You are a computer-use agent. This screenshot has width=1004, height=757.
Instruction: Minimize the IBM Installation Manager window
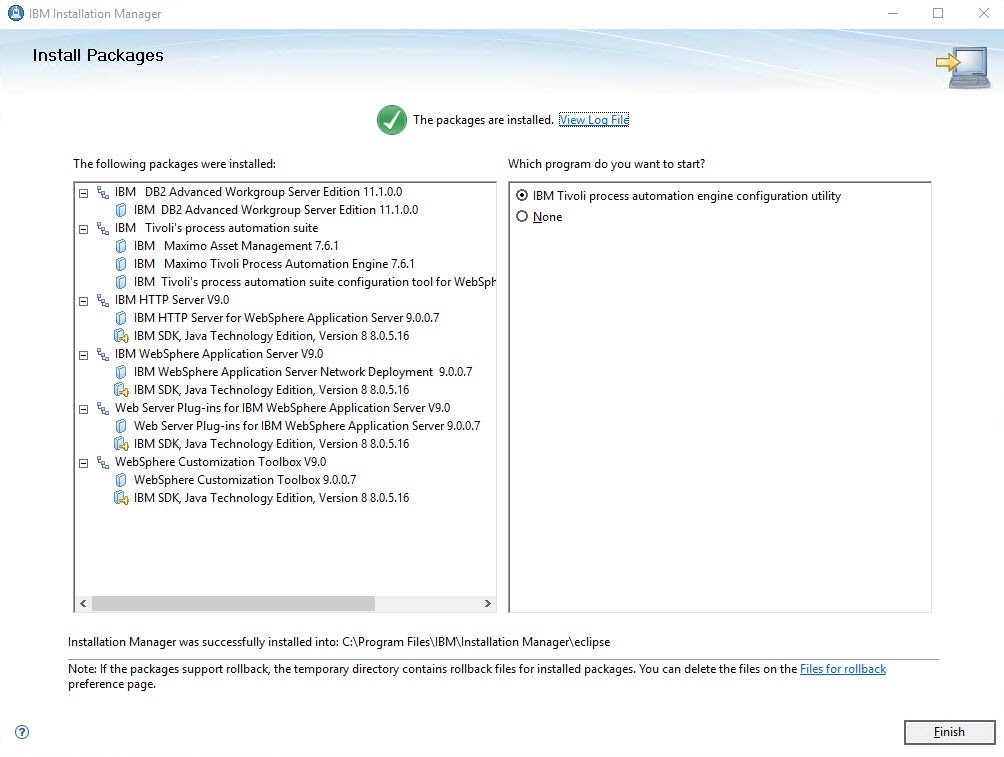click(x=893, y=13)
